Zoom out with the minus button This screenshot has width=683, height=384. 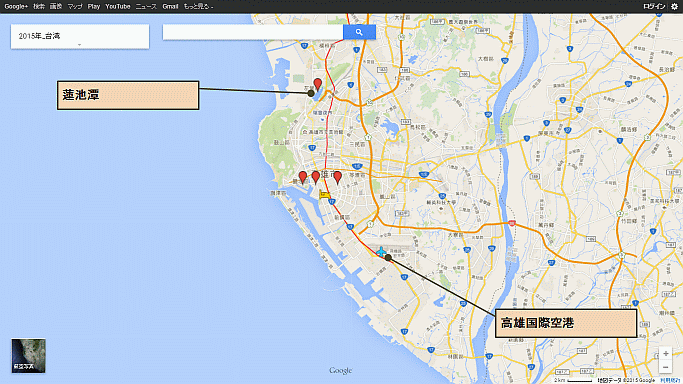pyautogui.click(x=666, y=367)
